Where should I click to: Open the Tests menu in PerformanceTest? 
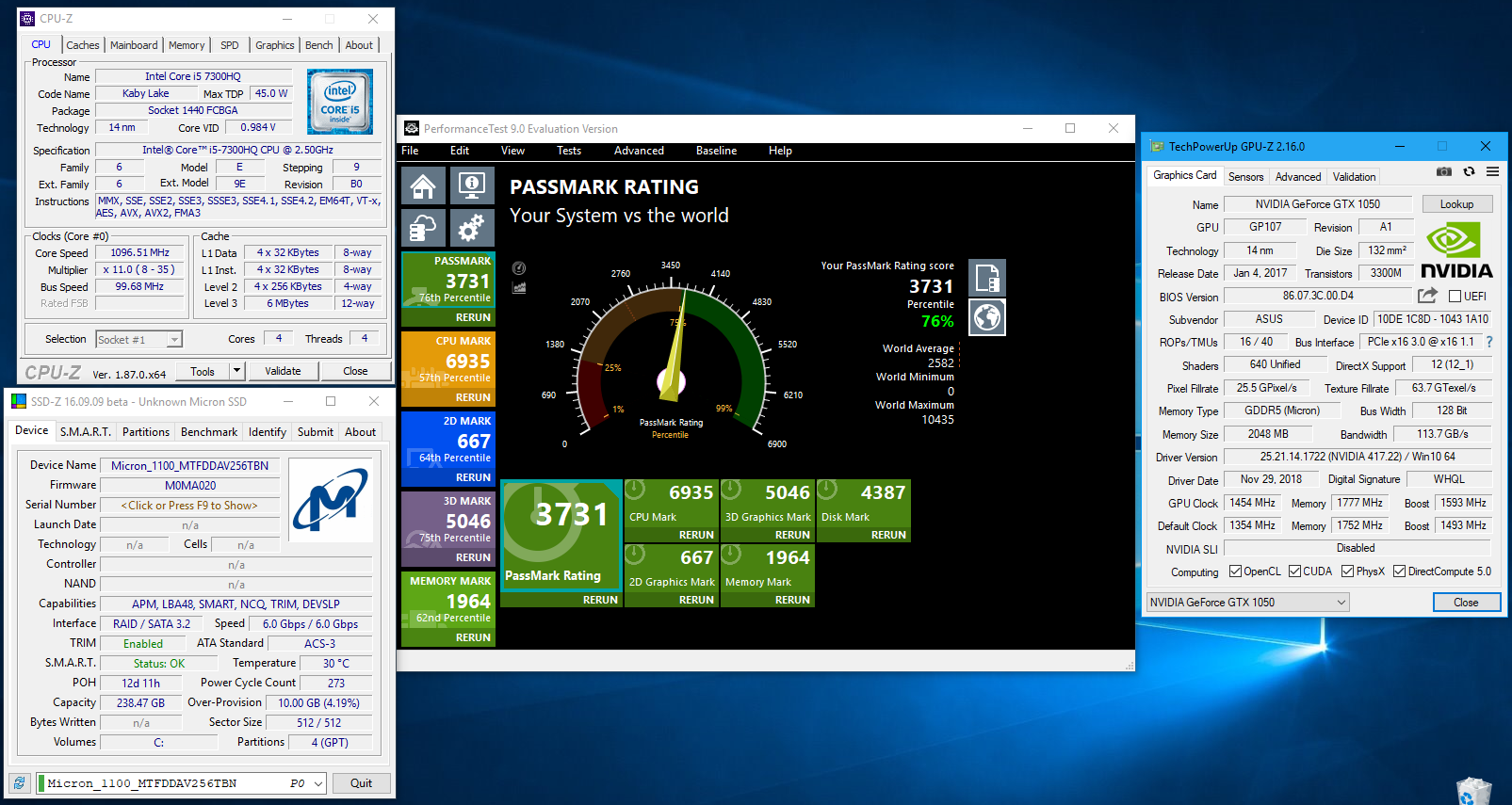click(x=569, y=151)
